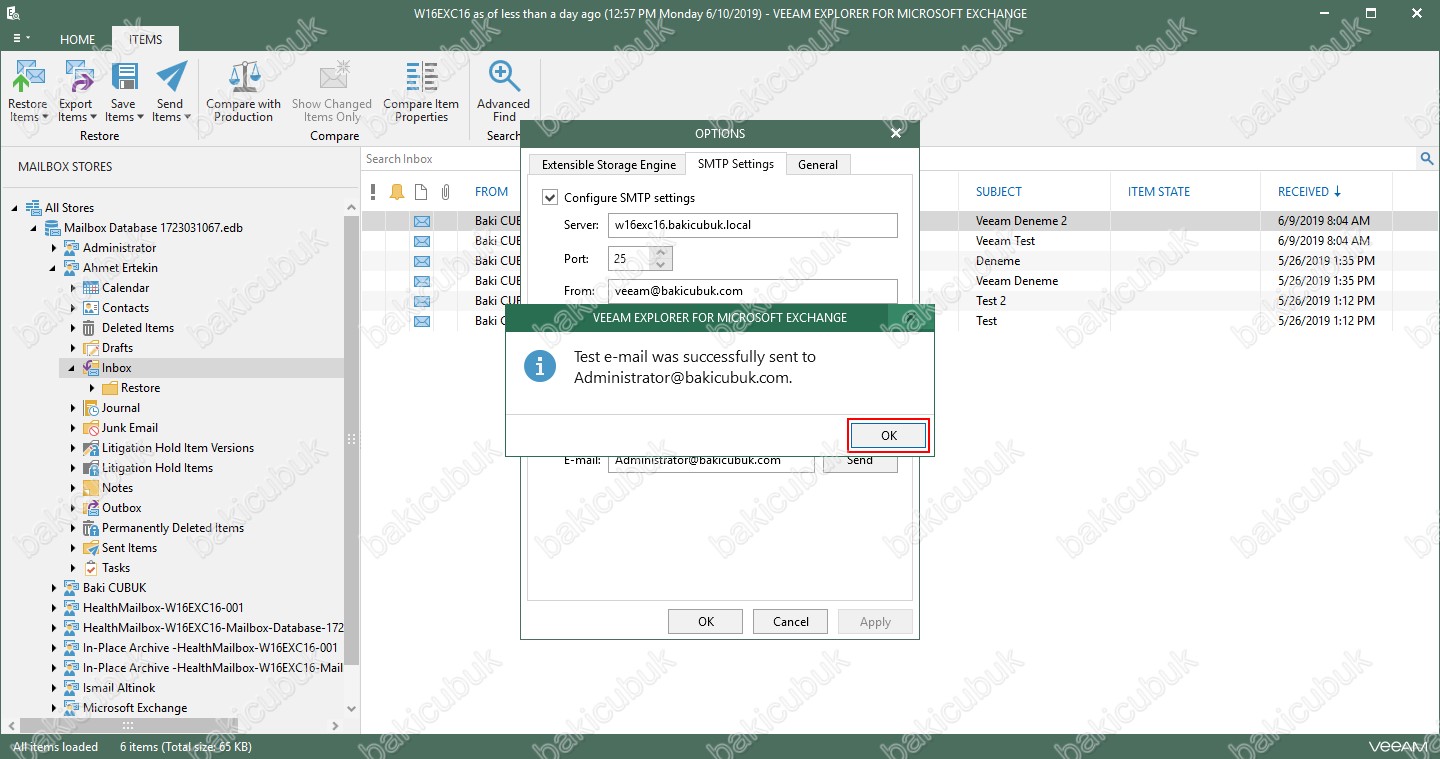The image size is (1440, 759).
Task: Expand the Calendar folder arrow
Action: (73, 288)
